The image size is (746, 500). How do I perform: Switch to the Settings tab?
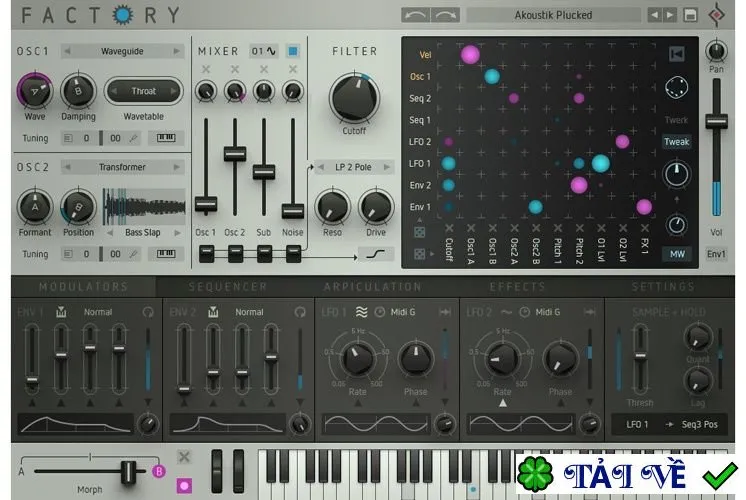pyautogui.click(x=663, y=286)
